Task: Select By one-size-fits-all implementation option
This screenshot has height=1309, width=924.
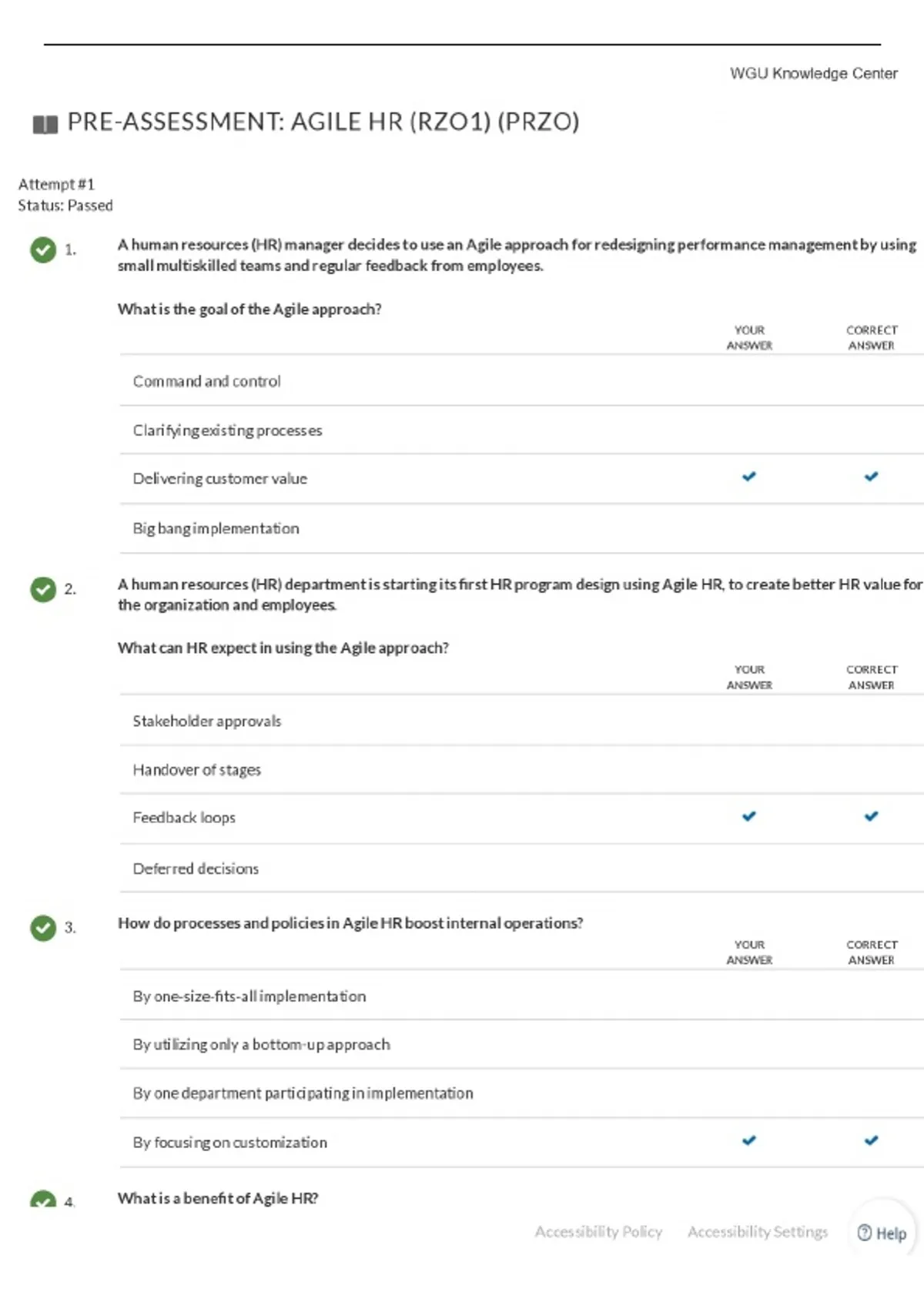Action: click(x=521, y=996)
